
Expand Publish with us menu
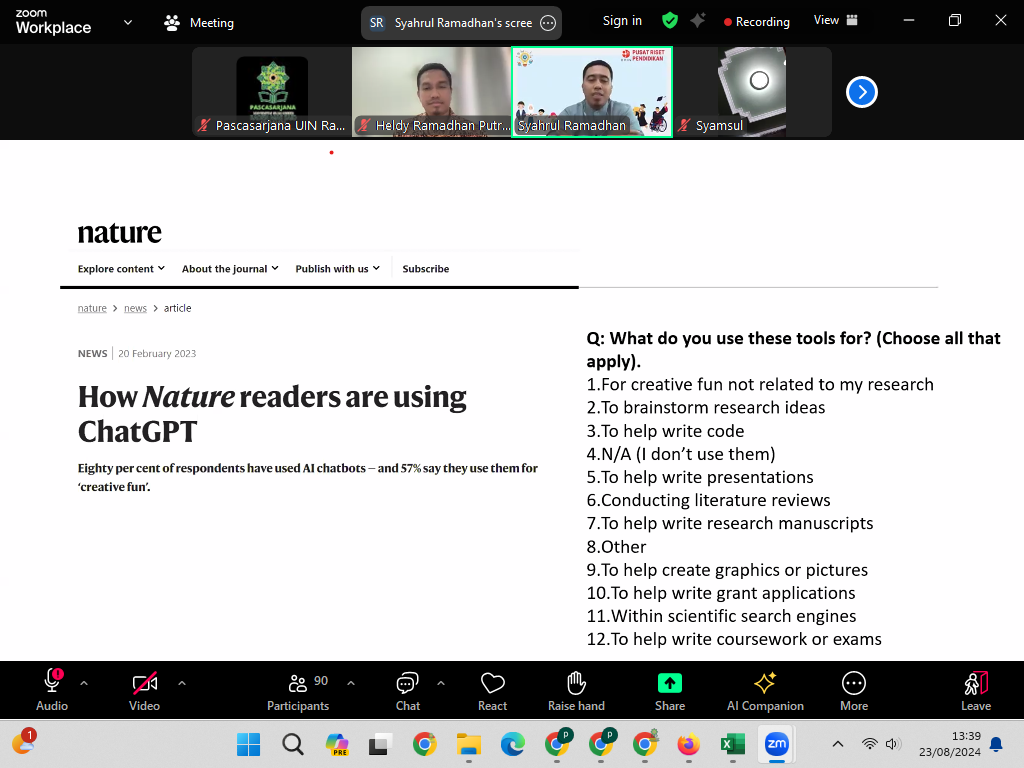(338, 268)
